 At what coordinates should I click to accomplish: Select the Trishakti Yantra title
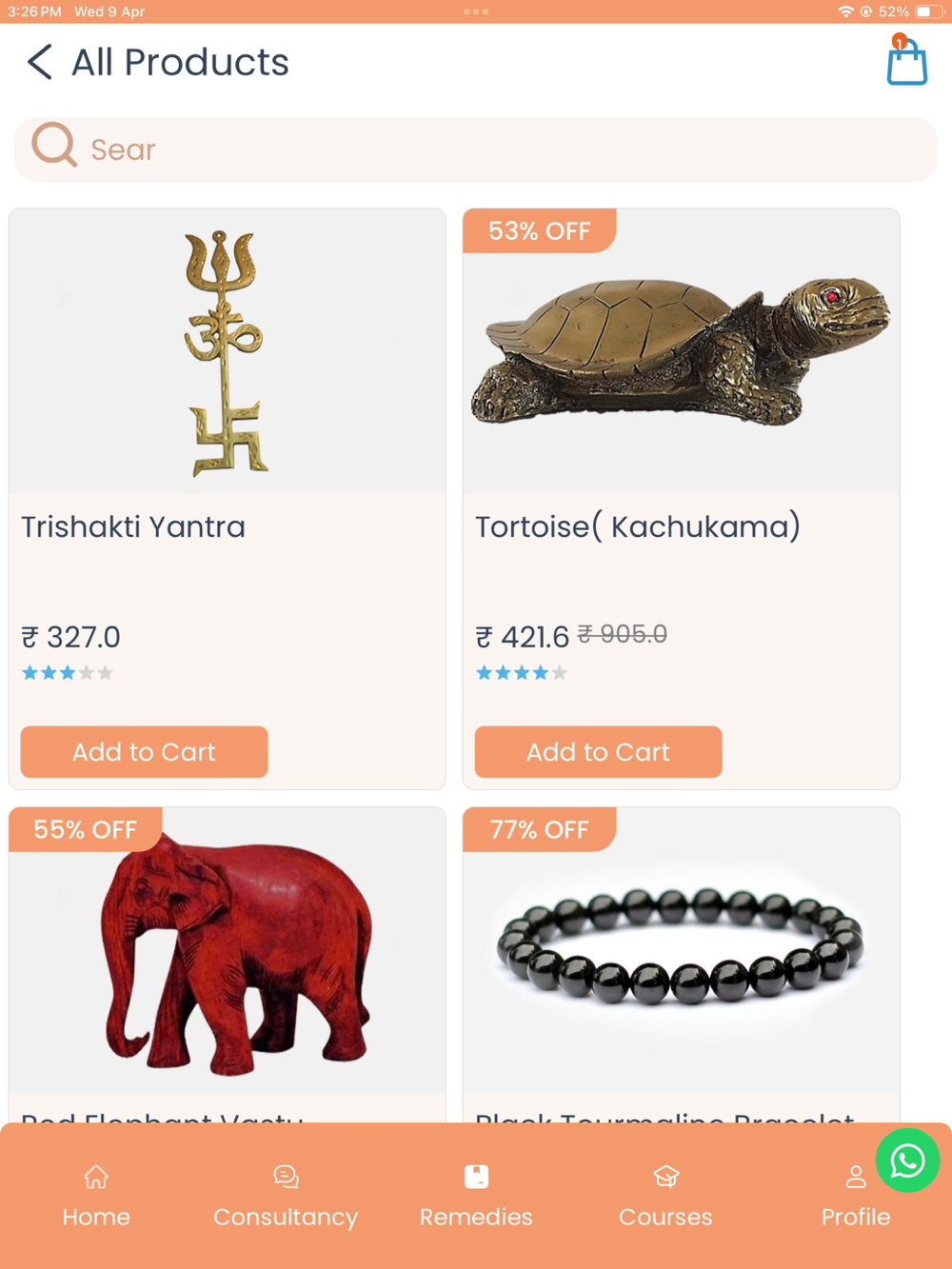[x=133, y=526]
